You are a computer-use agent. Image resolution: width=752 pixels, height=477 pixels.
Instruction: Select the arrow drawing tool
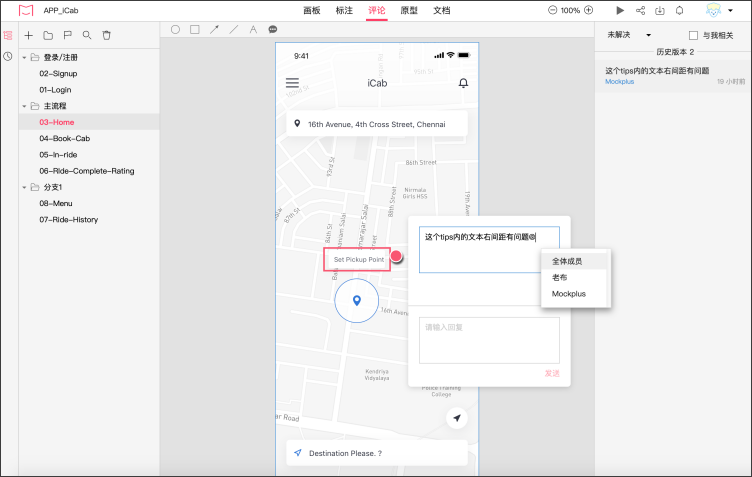click(214, 30)
